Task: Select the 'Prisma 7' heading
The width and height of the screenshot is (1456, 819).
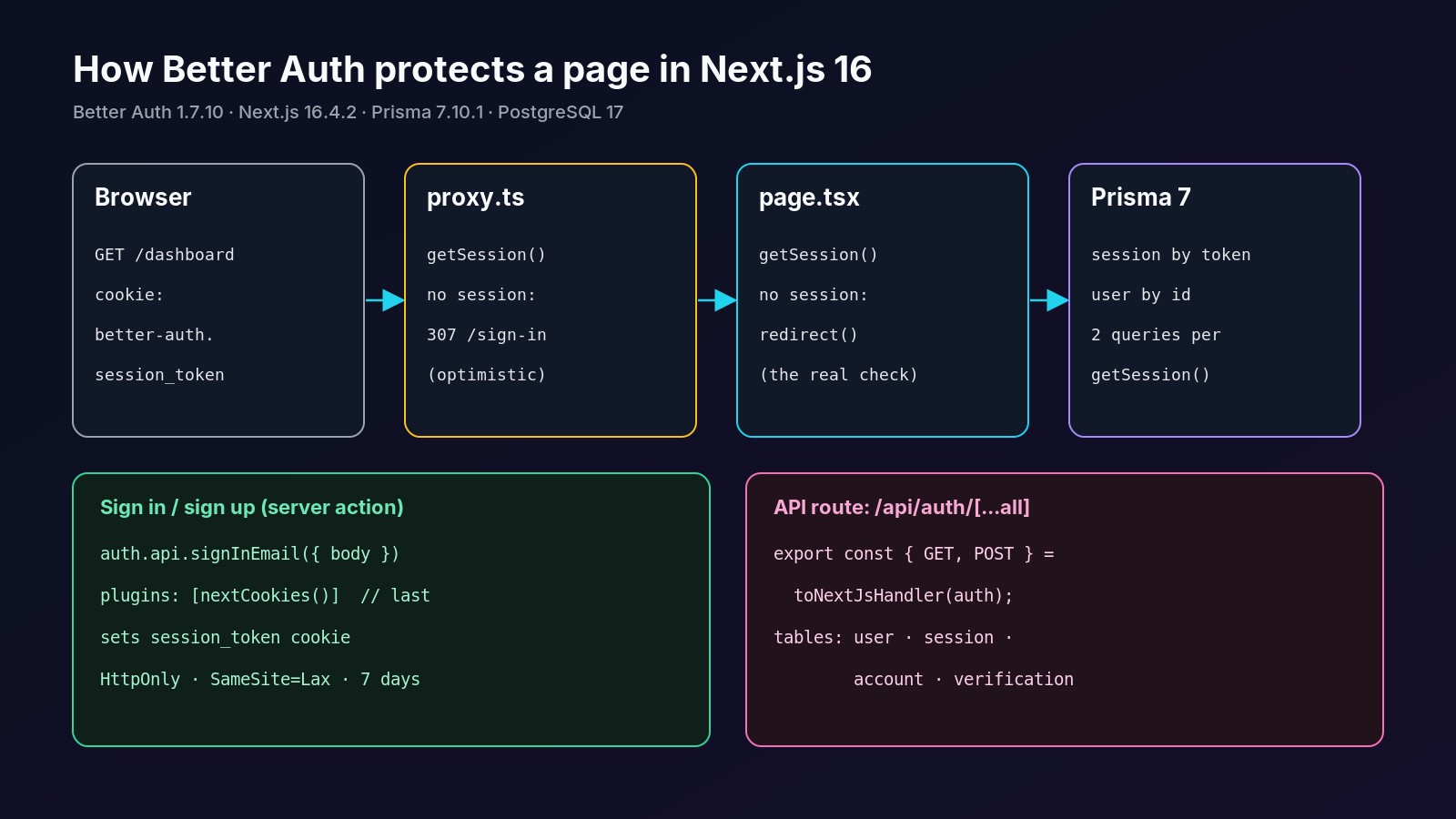Action: tap(1141, 197)
